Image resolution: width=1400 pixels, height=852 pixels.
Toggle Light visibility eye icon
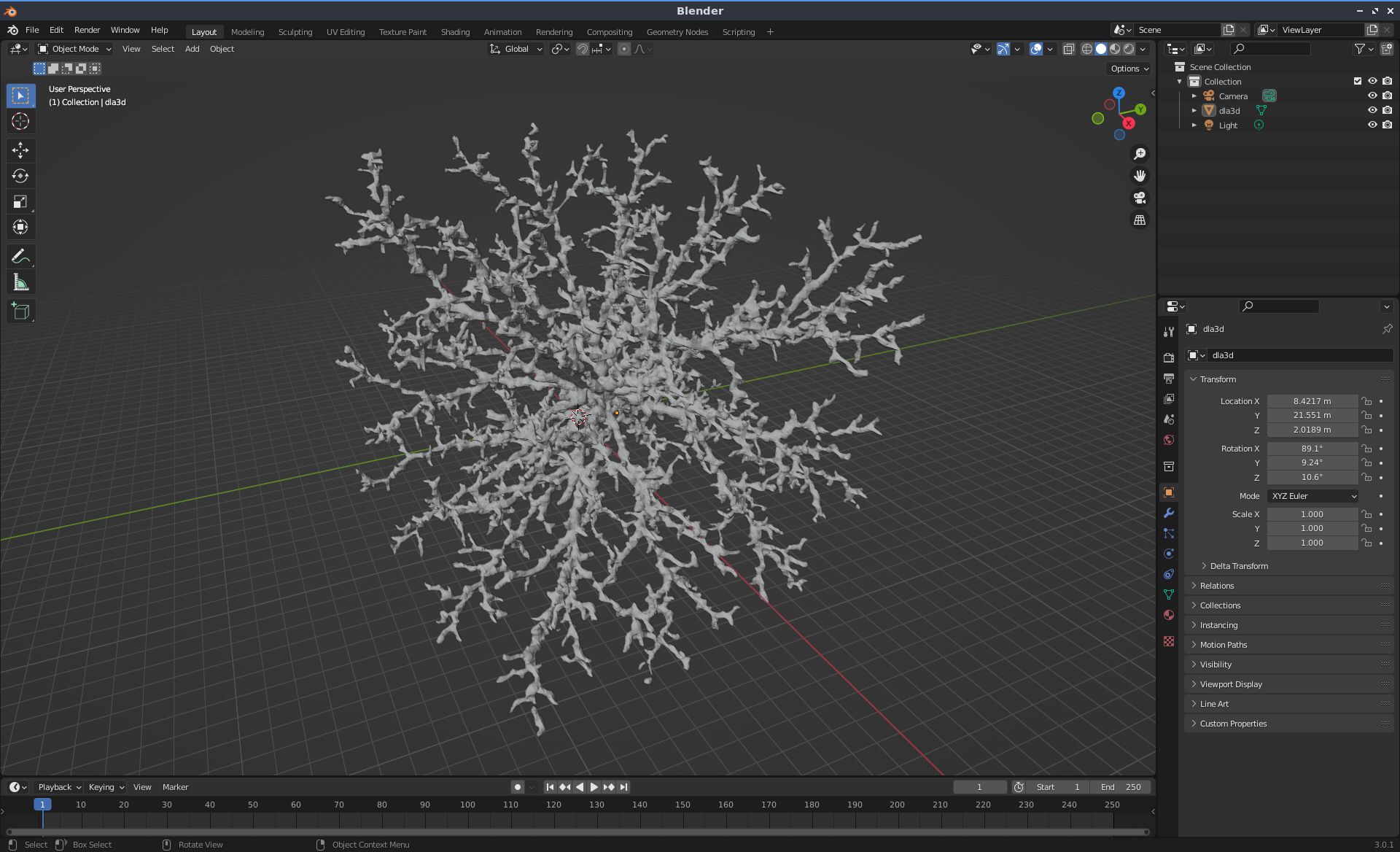tap(1372, 125)
